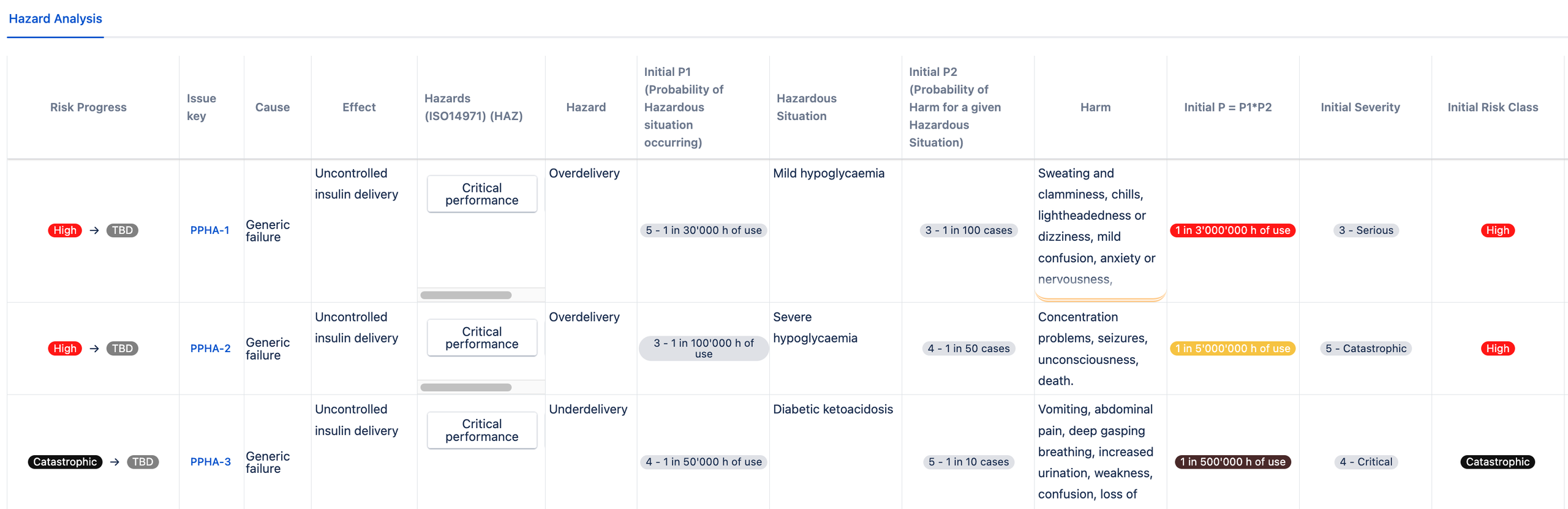
Task: Click the yellow 1 in 5'000'000 h of use badge
Action: 1232,349
